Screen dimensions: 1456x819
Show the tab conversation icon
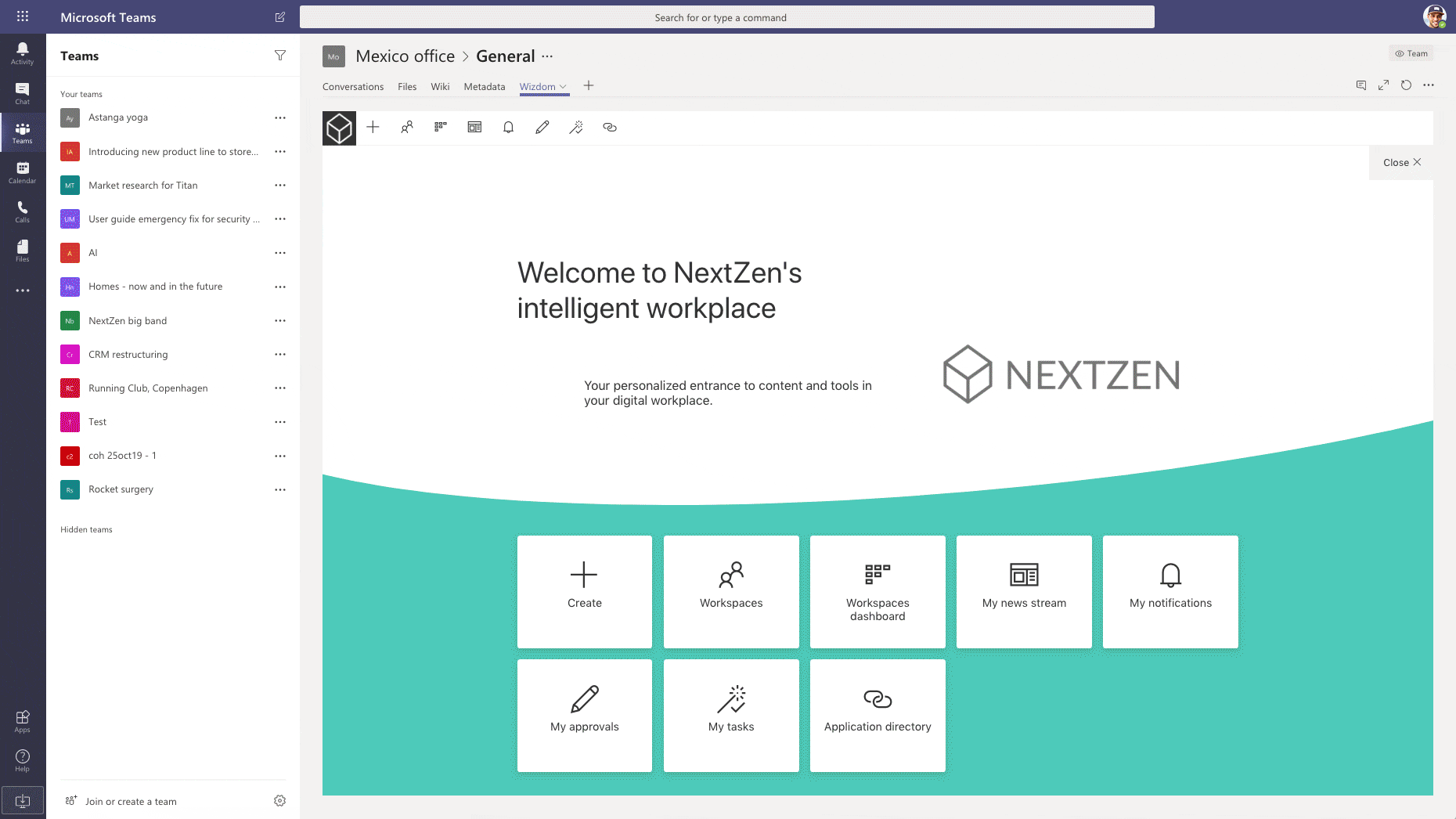click(x=1361, y=85)
